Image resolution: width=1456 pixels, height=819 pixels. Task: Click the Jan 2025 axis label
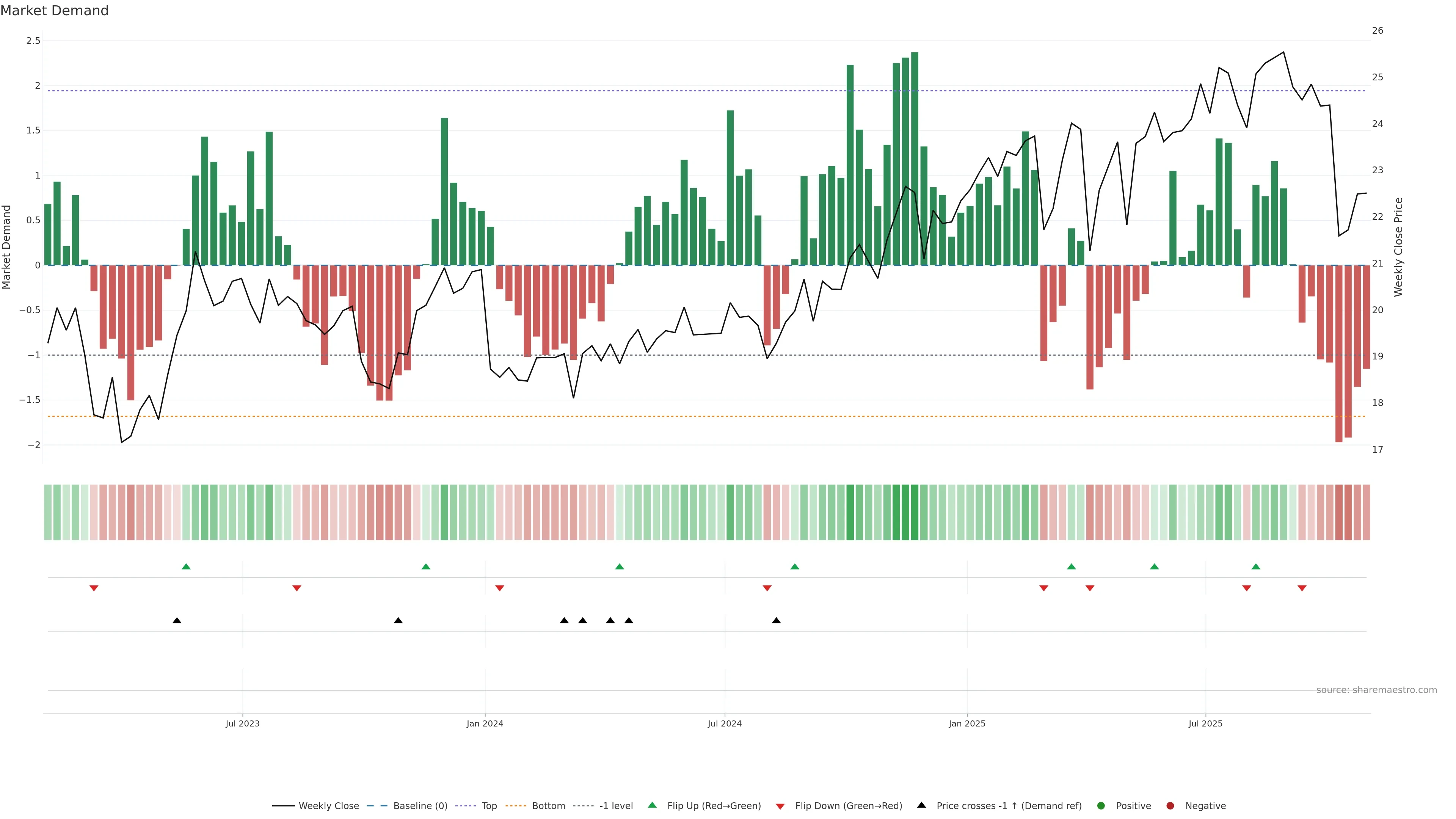(x=966, y=723)
